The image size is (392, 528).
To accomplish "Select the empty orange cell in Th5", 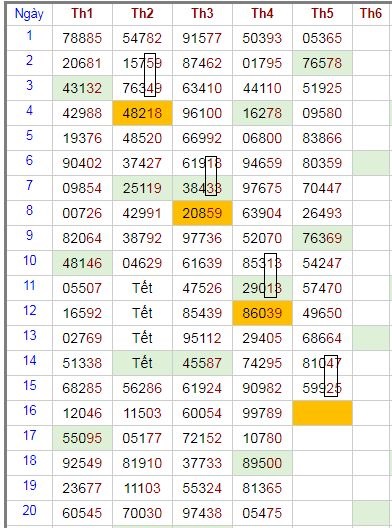I will click(322, 413).
